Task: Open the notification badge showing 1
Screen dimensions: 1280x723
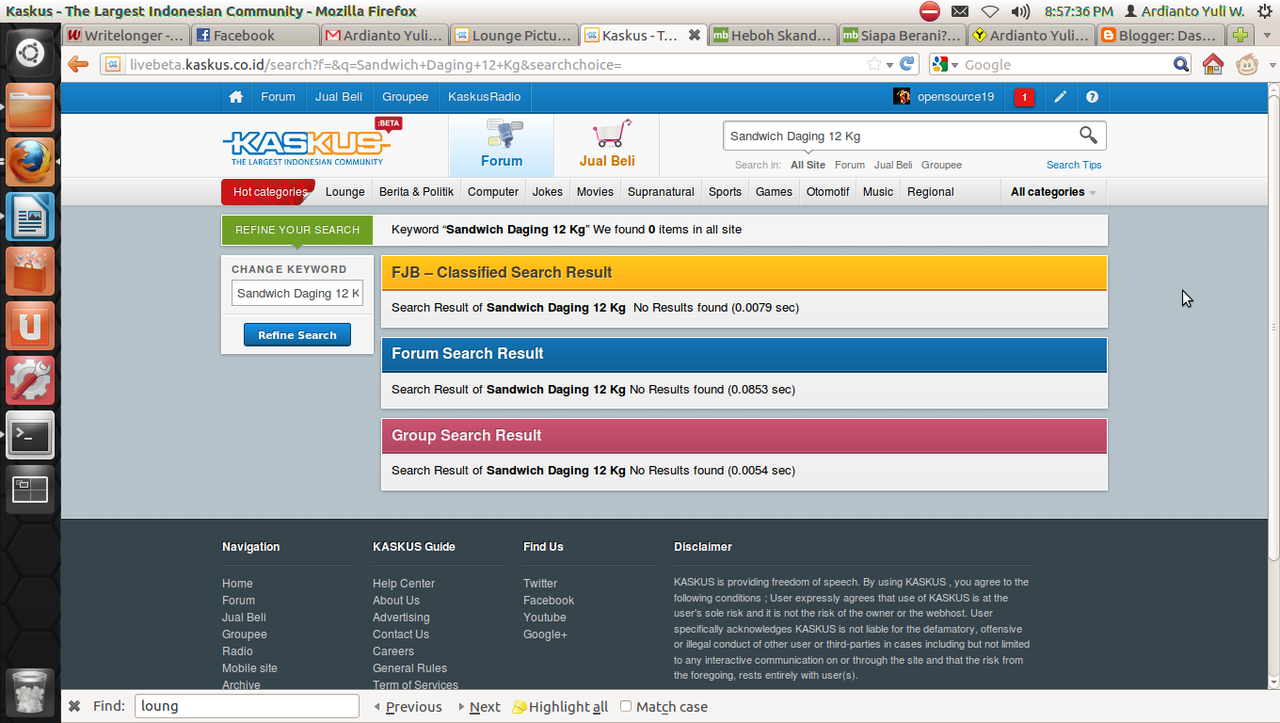Action: click(1024, 97)
